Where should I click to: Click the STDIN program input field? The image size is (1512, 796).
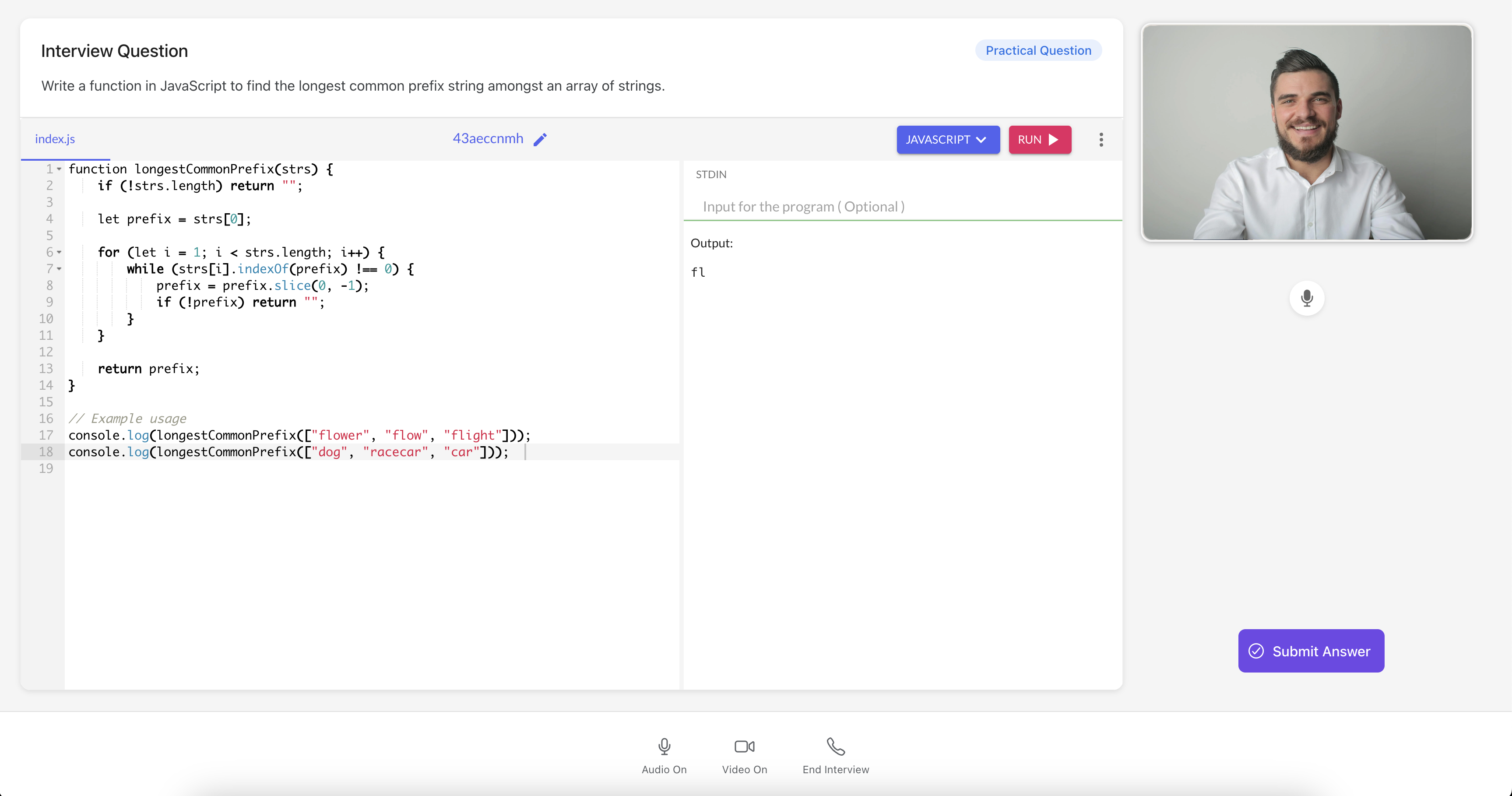tap(902, 207)
